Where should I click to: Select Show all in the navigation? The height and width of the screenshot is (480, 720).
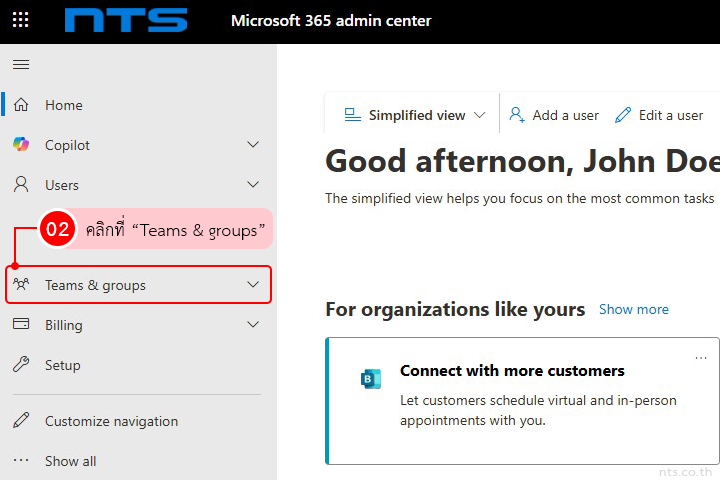point(70,461)
